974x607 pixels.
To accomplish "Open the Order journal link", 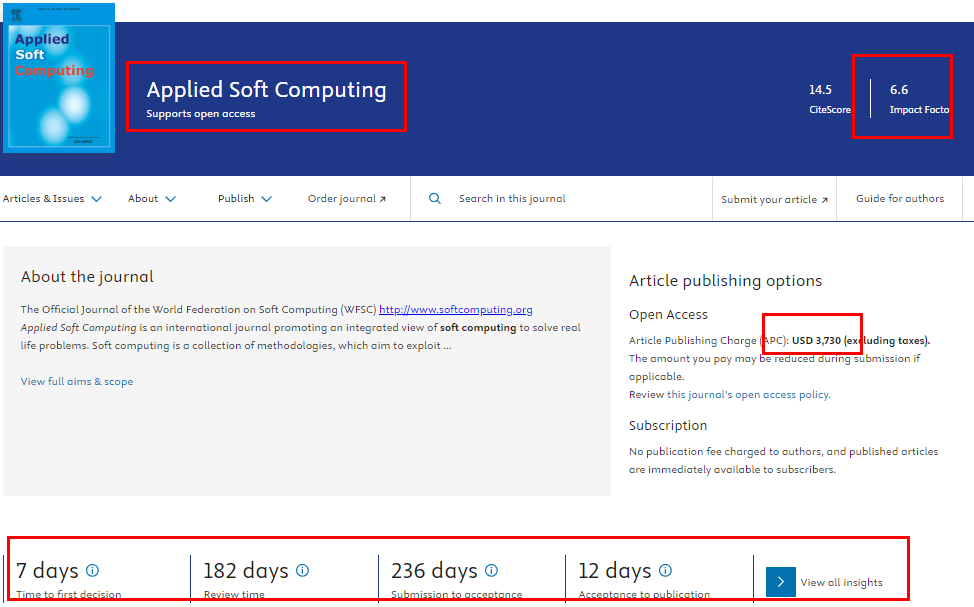I will (347, 199).
